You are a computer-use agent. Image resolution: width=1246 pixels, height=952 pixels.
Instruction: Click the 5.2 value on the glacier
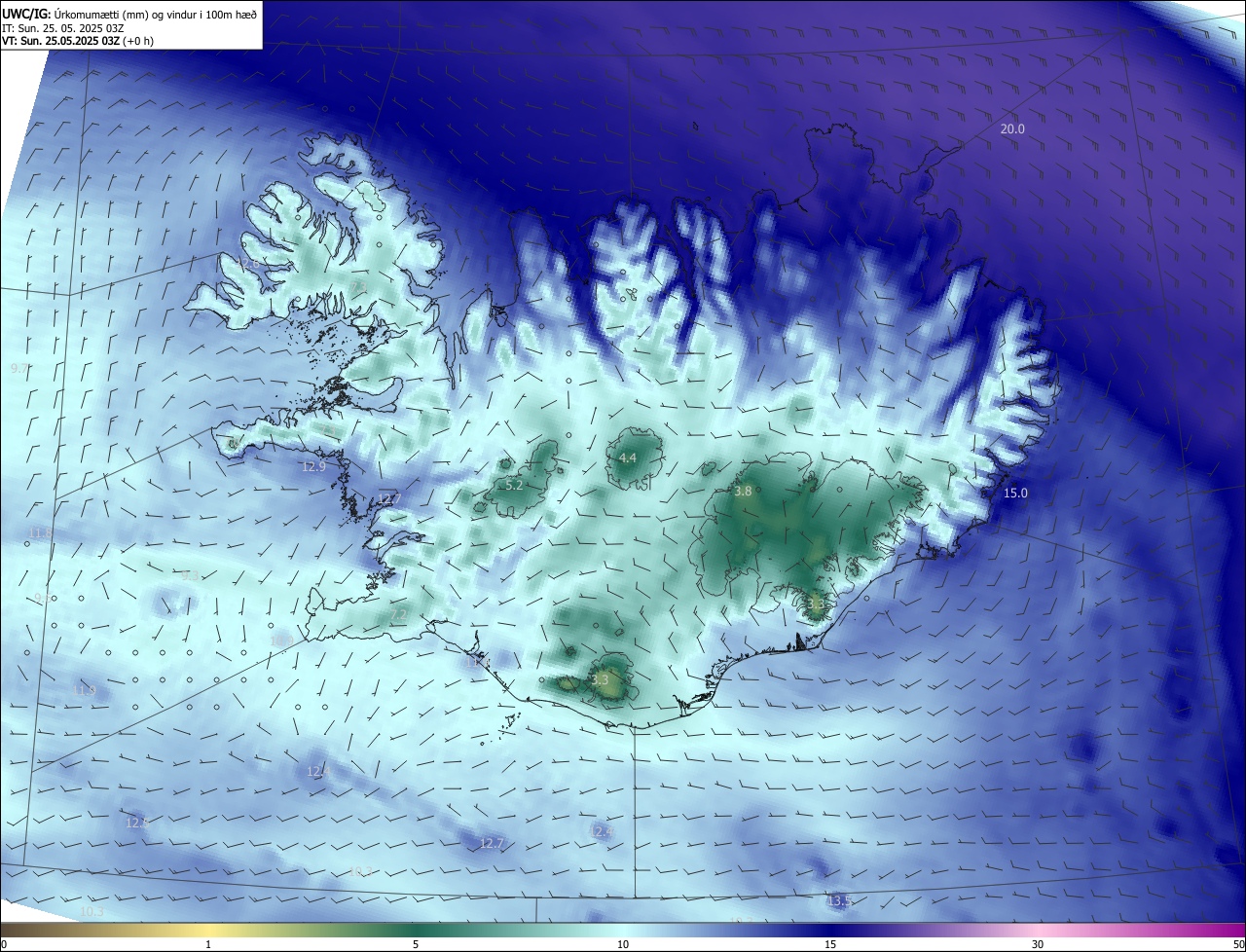(x=515, y=484)
